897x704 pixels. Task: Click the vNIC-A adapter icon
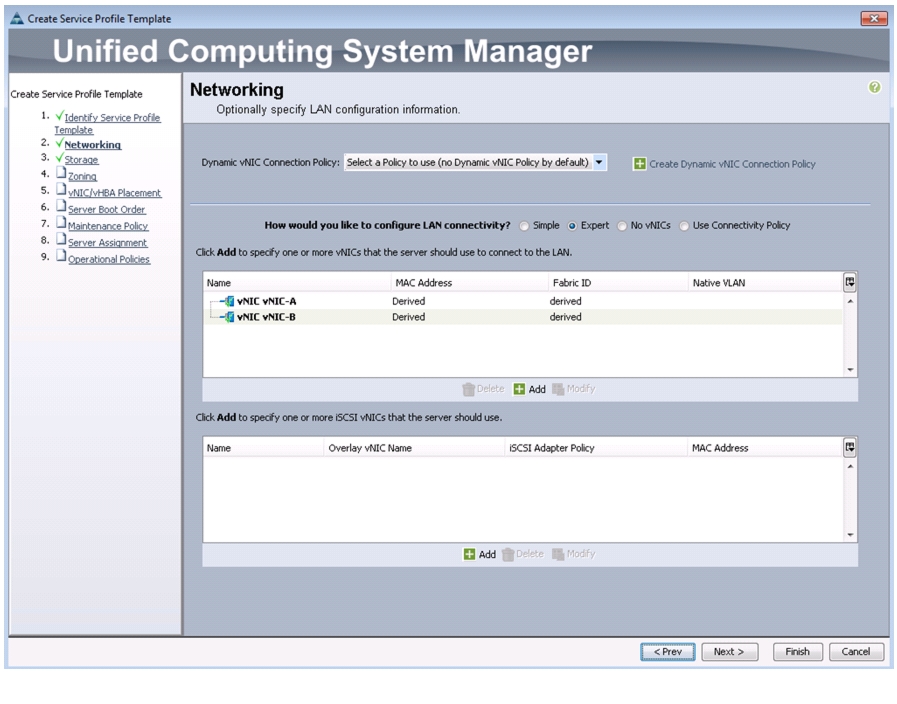pos(228,301)
